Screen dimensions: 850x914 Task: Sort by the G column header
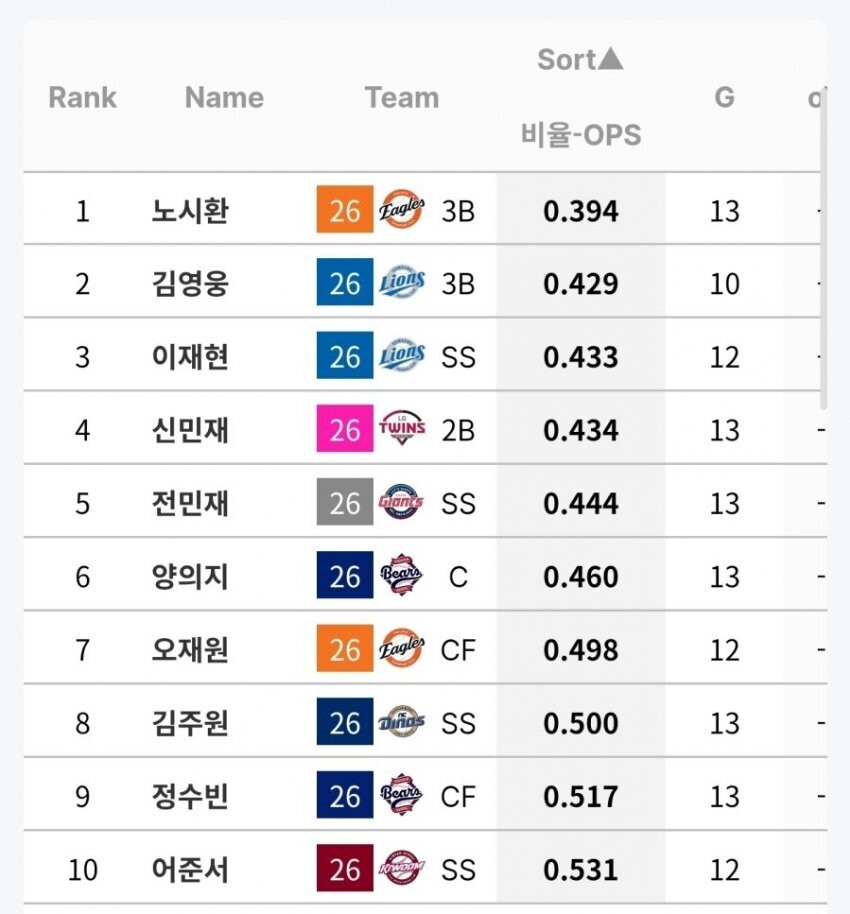tap(724, 97)
